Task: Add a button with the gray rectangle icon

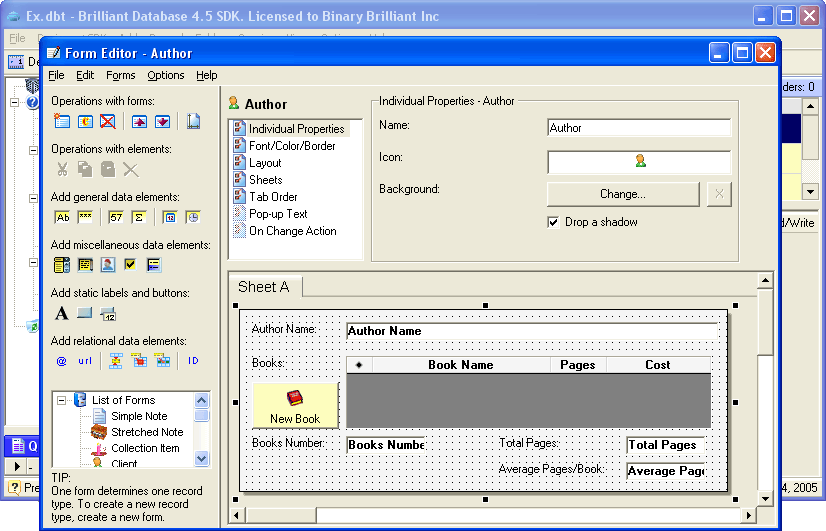Action: [x=84, y=313]
